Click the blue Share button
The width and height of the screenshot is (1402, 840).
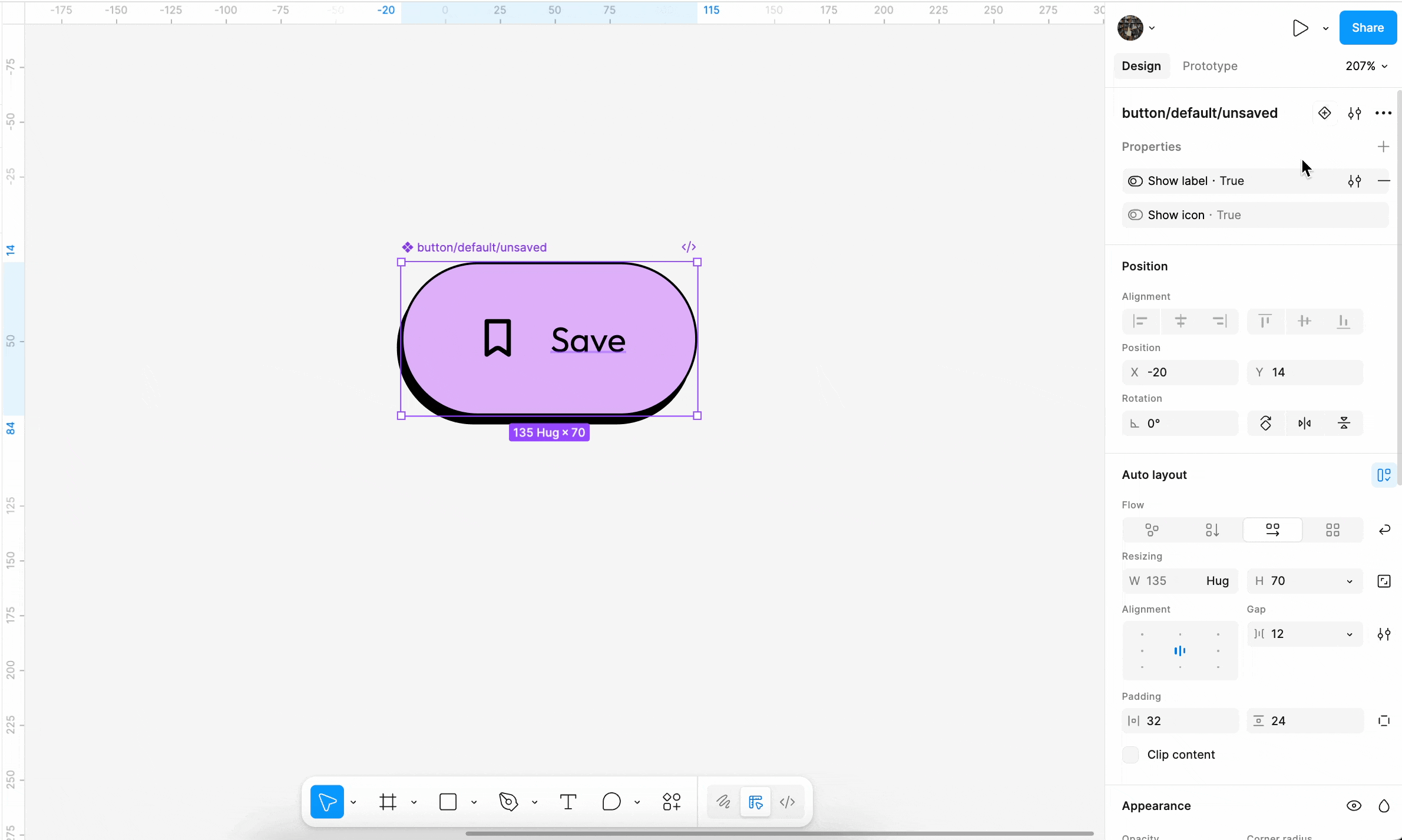(1367, 28)
